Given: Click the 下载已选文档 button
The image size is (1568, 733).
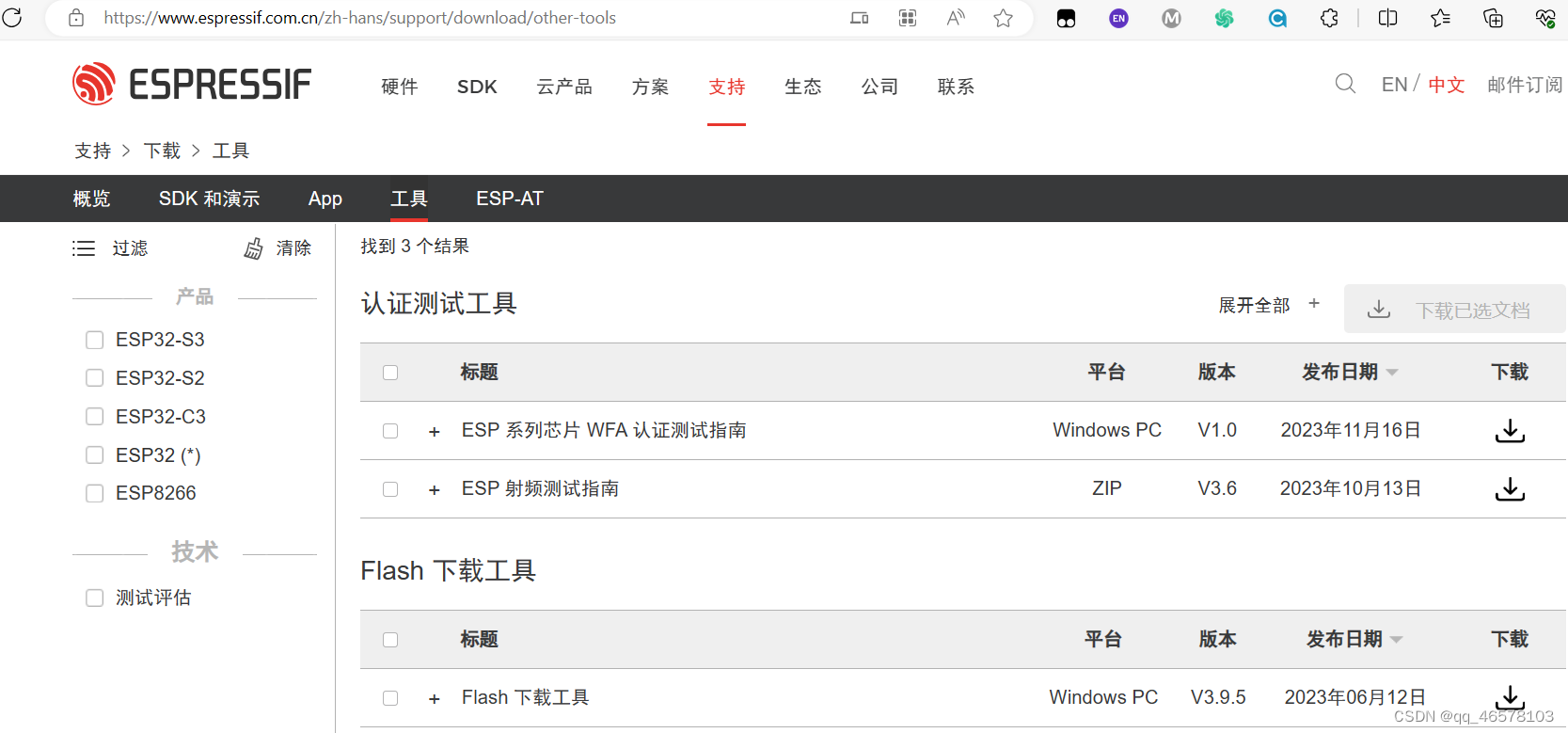Looking at the screenshot, I should coord(1454,309).
